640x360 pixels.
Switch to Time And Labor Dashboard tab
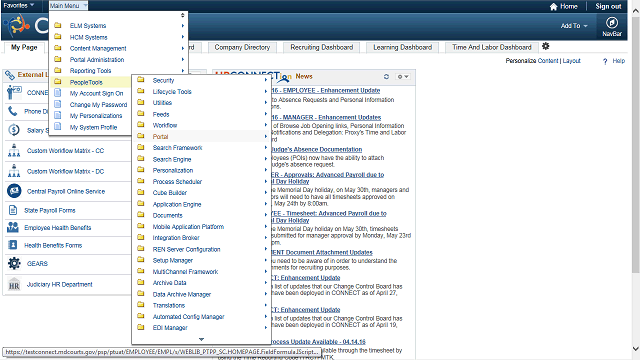pos(492,47)
